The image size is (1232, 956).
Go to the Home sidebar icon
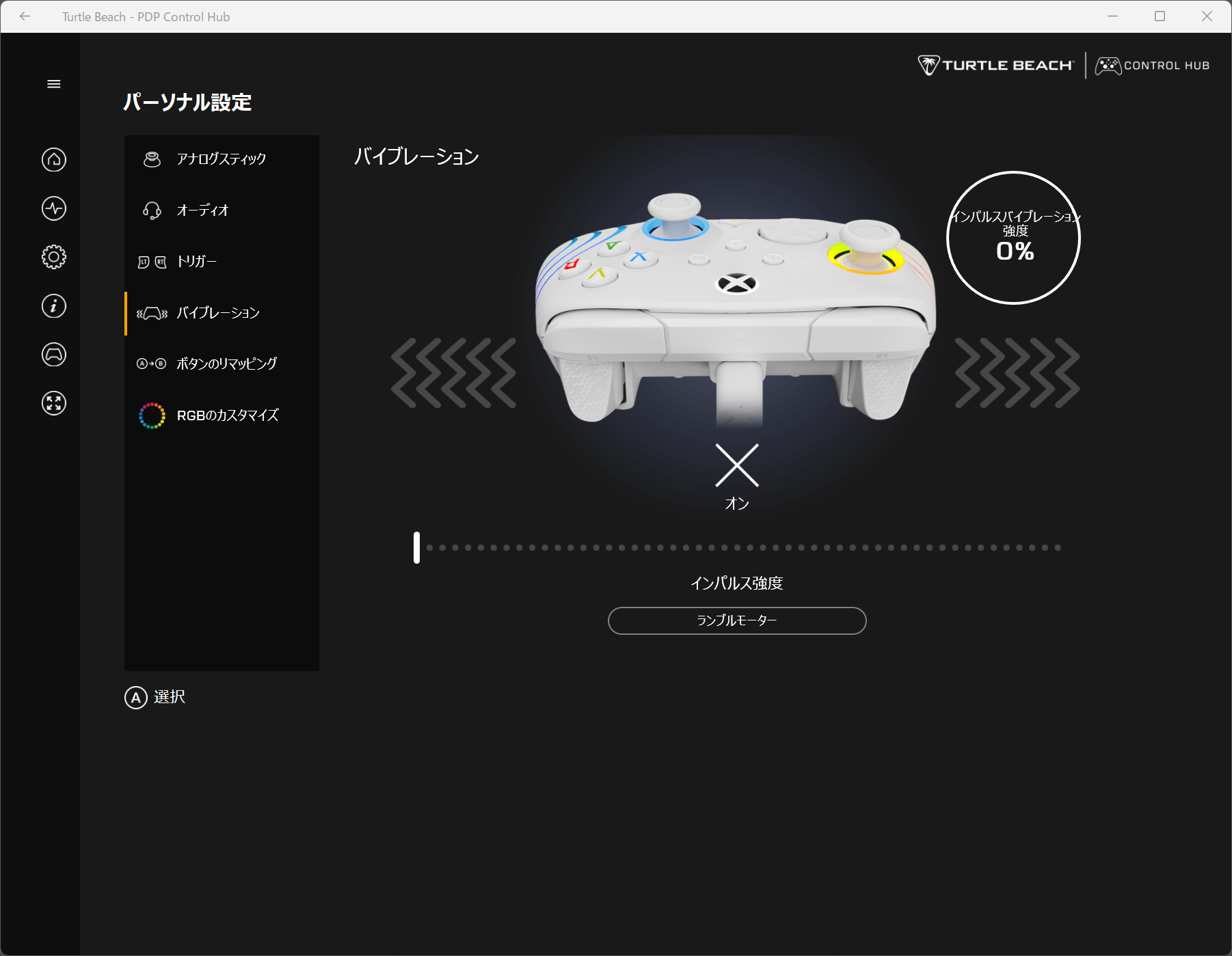click(x=53, y=160)
